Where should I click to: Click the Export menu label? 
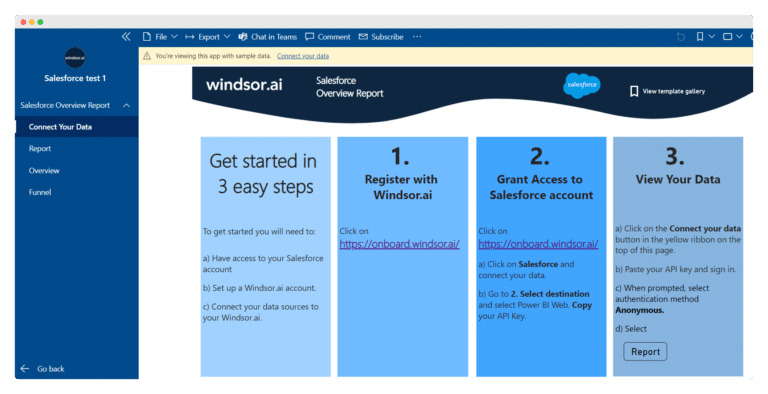[x=209, y=37]
